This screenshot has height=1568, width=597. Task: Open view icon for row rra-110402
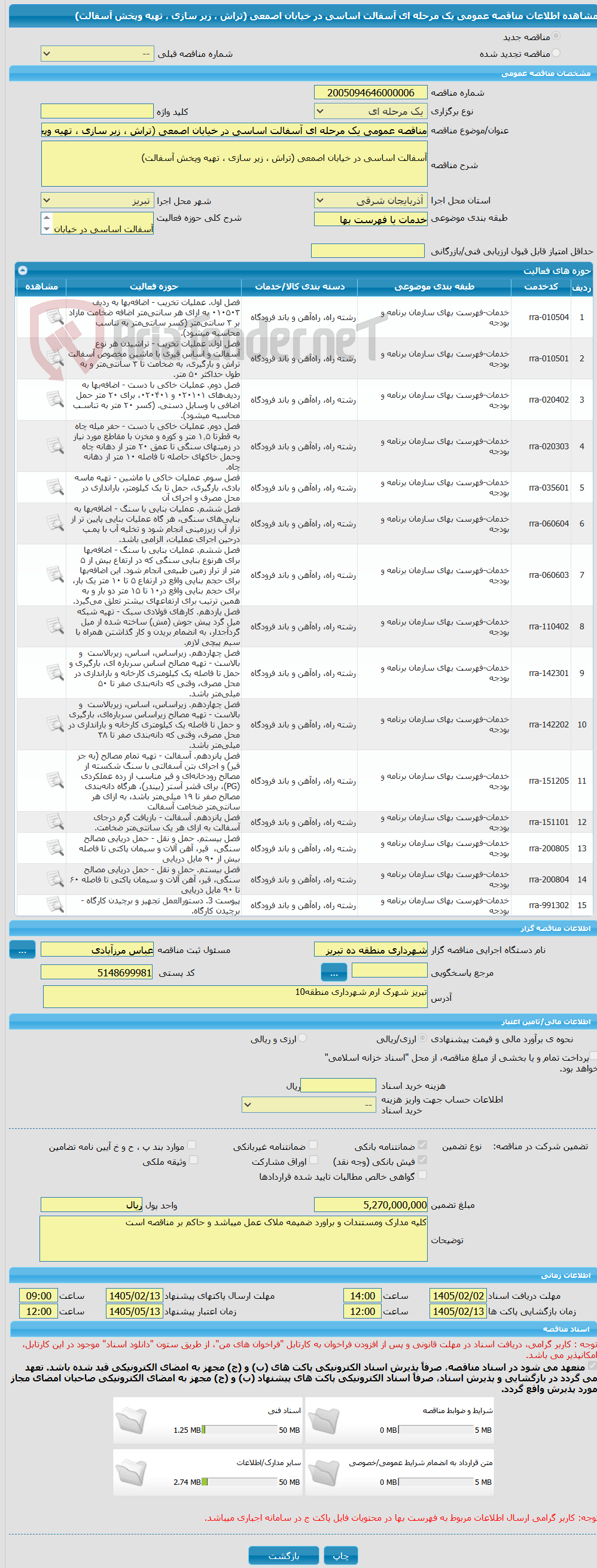click(56, 626)
